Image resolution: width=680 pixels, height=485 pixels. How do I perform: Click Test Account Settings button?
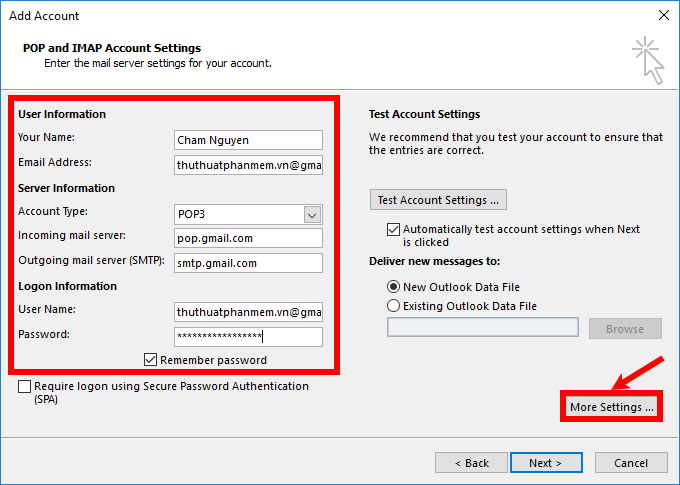tap(438, 200)
